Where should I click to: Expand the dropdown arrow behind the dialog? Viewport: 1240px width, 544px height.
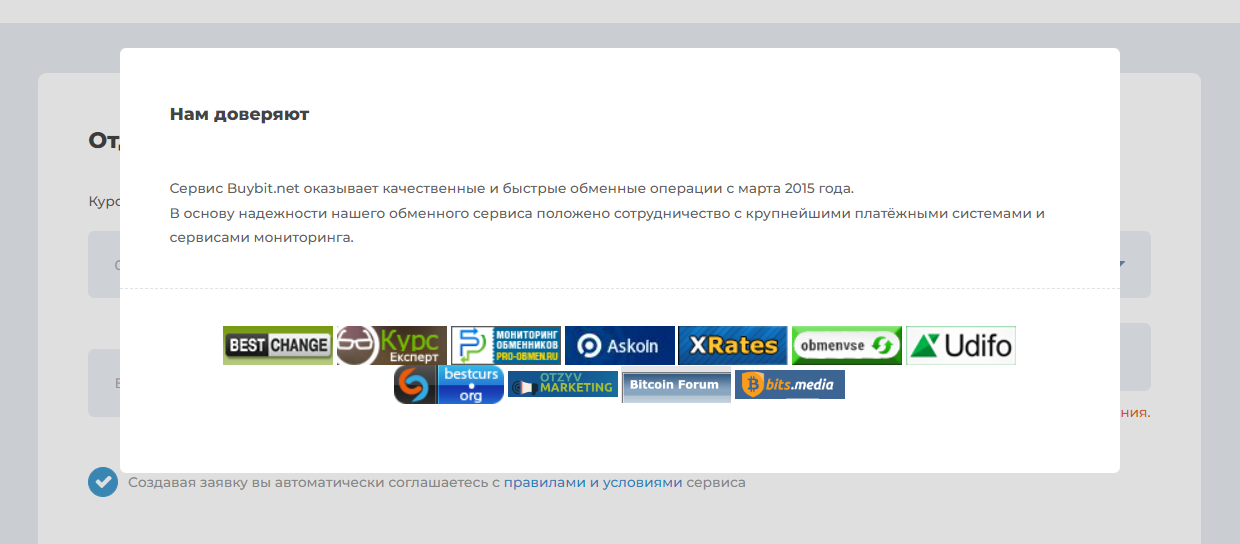pyautogui.click(x=1122, y=264)
